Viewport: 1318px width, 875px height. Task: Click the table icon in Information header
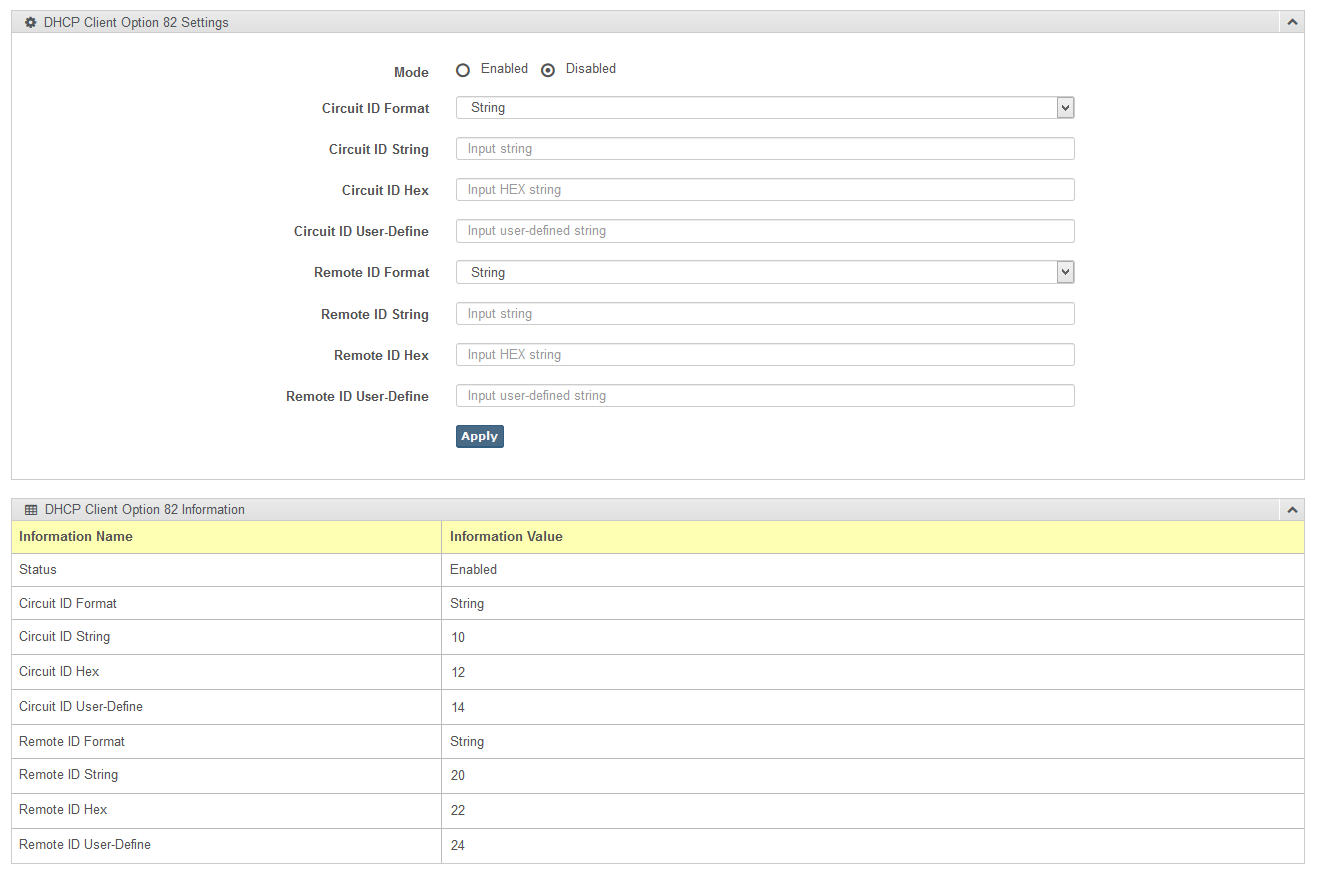[31, 510]
